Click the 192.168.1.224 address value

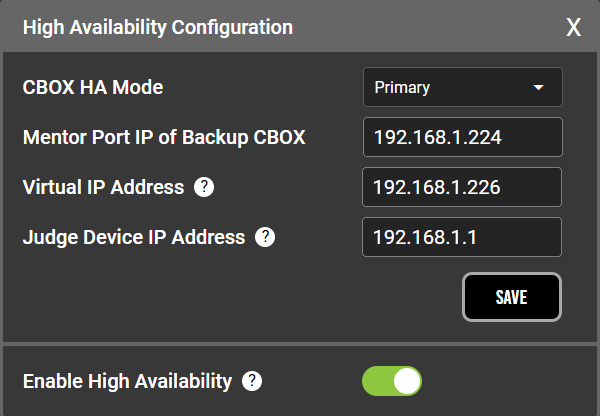[437, 137]
